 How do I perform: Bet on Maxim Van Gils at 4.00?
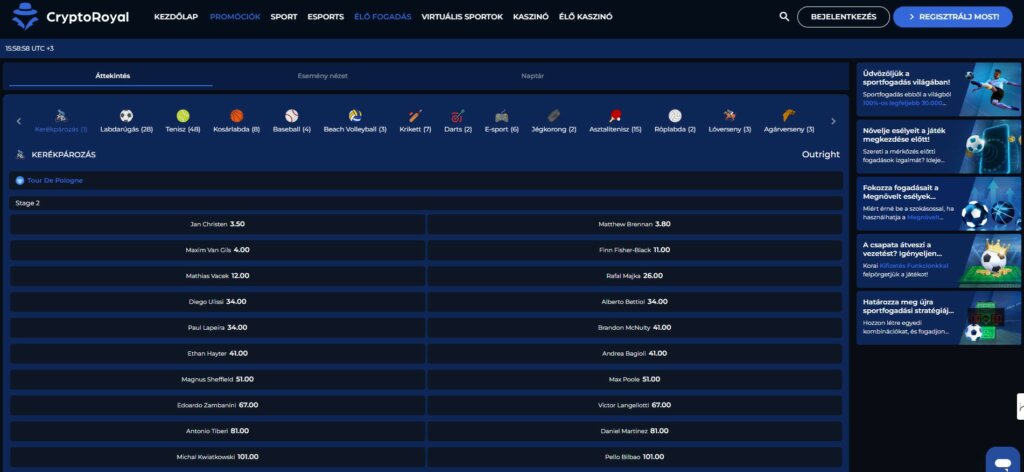[x=217, y=250]
